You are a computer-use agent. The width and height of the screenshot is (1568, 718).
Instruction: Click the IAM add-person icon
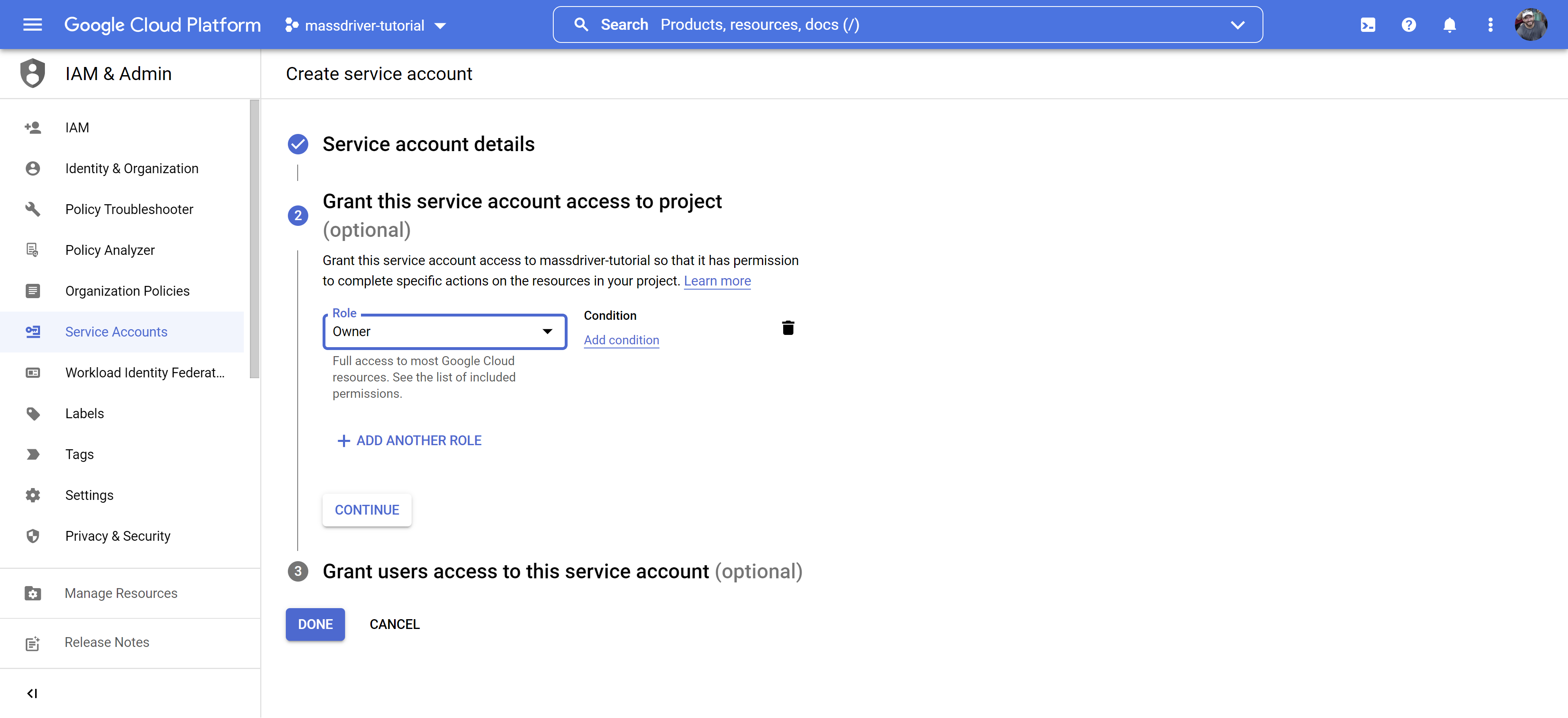point(33,127)
